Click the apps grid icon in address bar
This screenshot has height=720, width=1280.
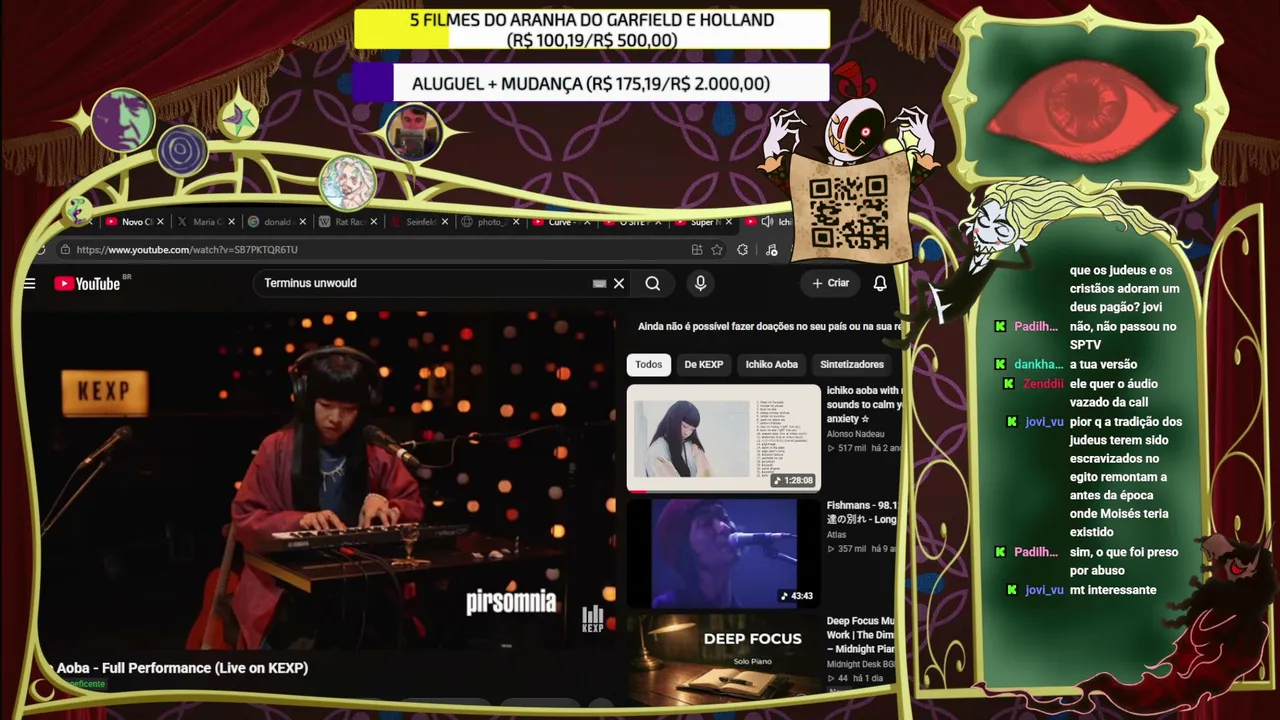[696, 250]
